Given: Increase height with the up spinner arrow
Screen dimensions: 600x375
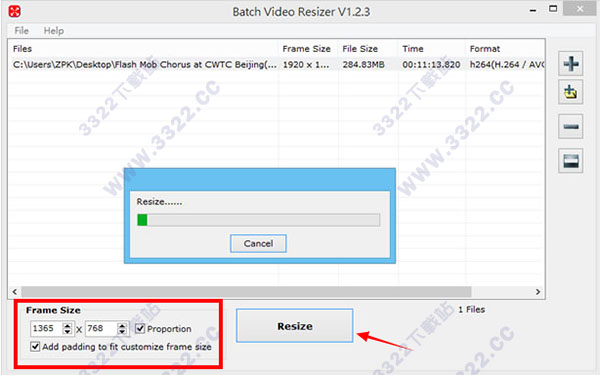Looking at the screenshot, I should pyautogui.click(x=122, y=325).
